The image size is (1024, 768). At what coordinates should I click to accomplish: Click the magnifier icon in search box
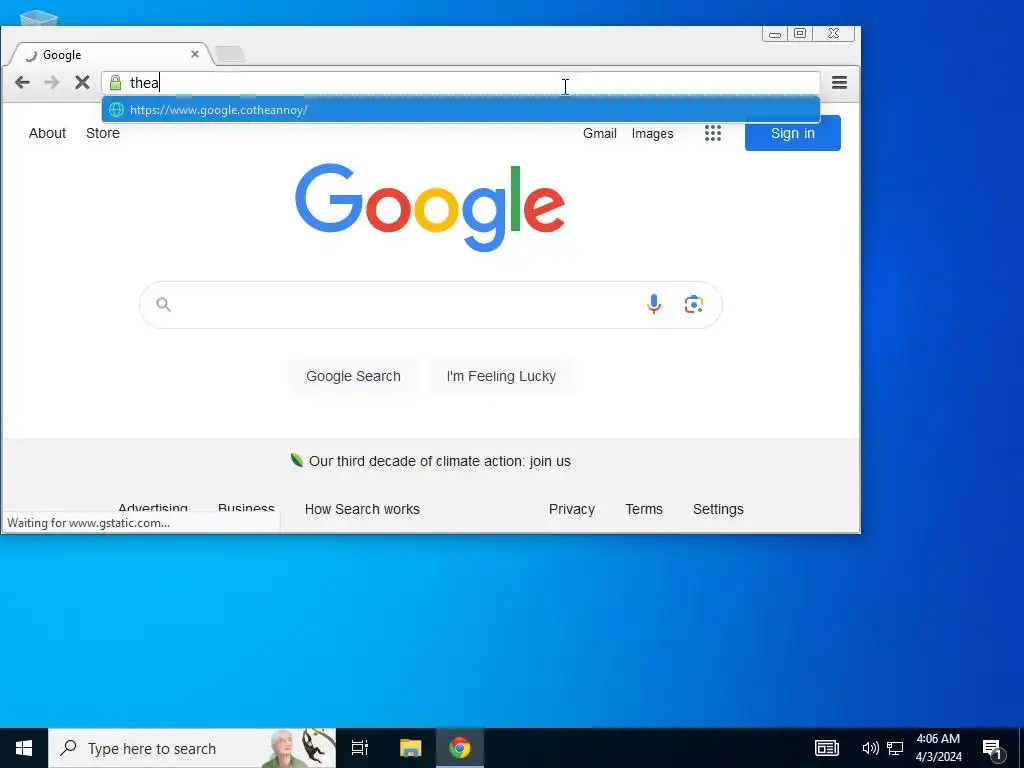[163, 304]
